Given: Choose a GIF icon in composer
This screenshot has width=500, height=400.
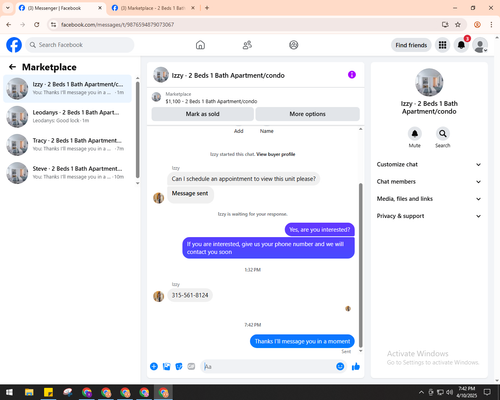Looking at the screenshot, I should [x=191, y=367].
